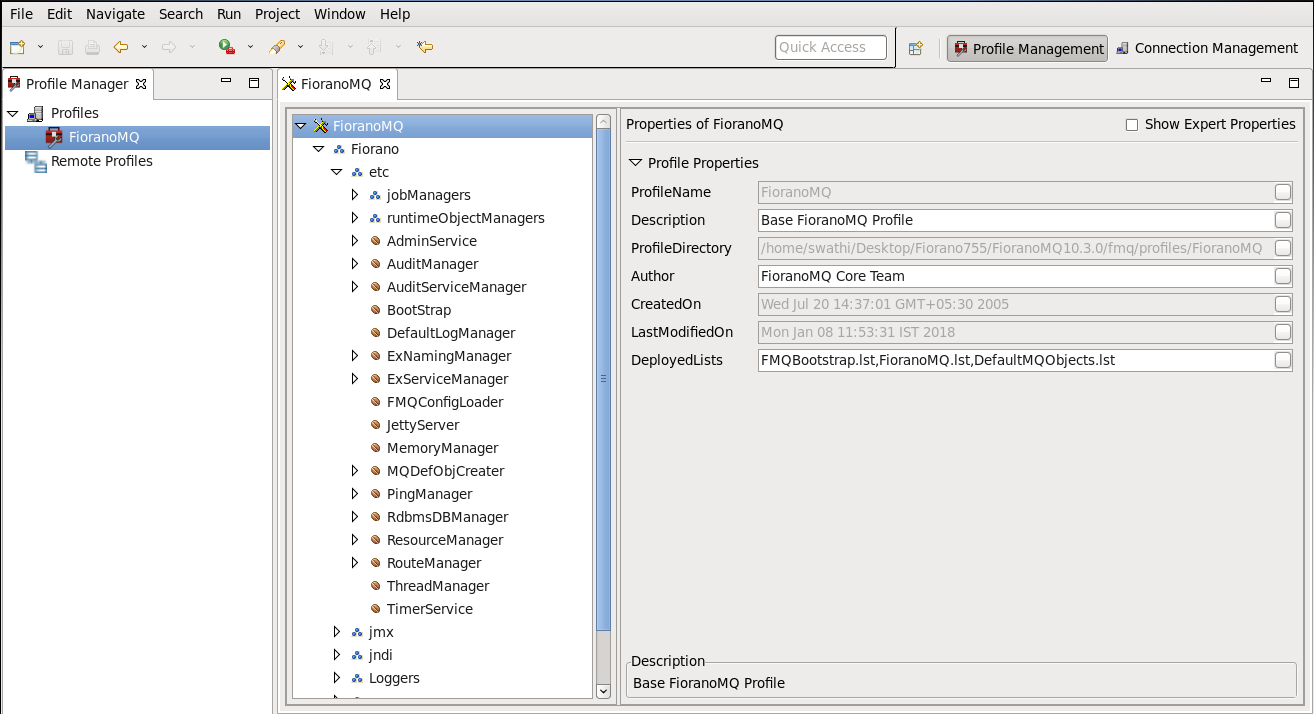Open the Project menu

click(277, 14)
